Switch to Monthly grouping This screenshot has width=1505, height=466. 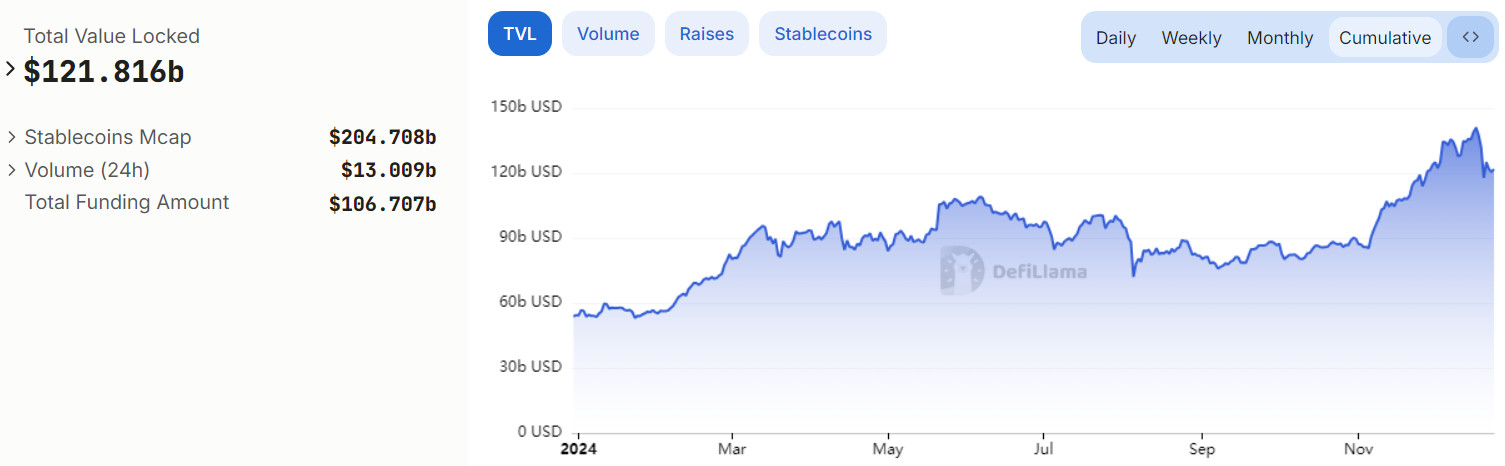pos(1280,38)
